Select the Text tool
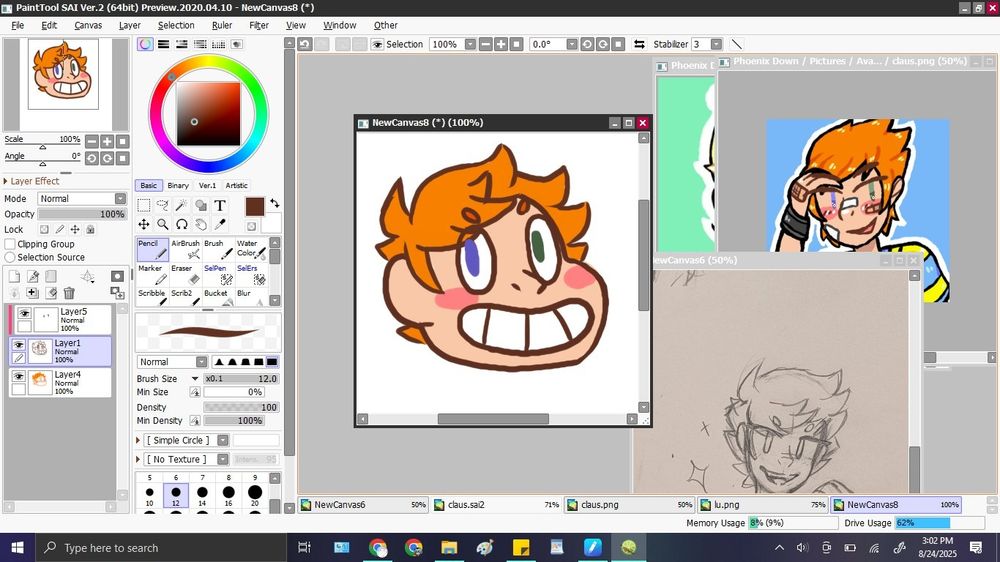 (x=220, y=206)
